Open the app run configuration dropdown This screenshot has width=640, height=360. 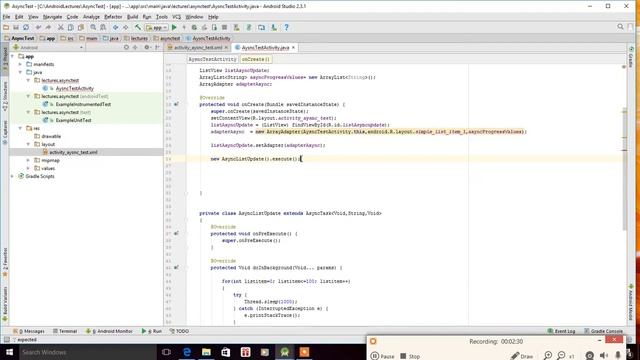[x=157, y=28]
